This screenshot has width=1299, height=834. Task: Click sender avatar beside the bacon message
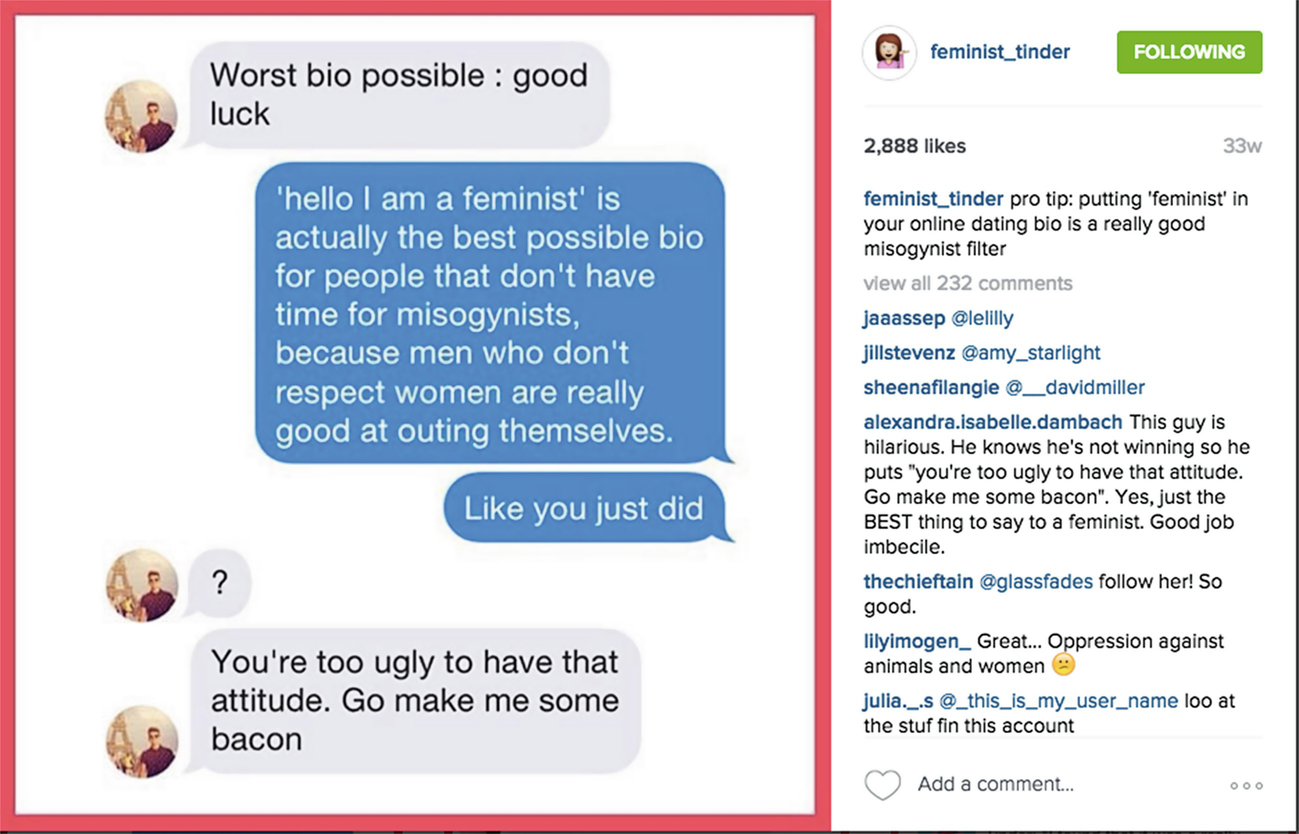[x=141, y=741]
